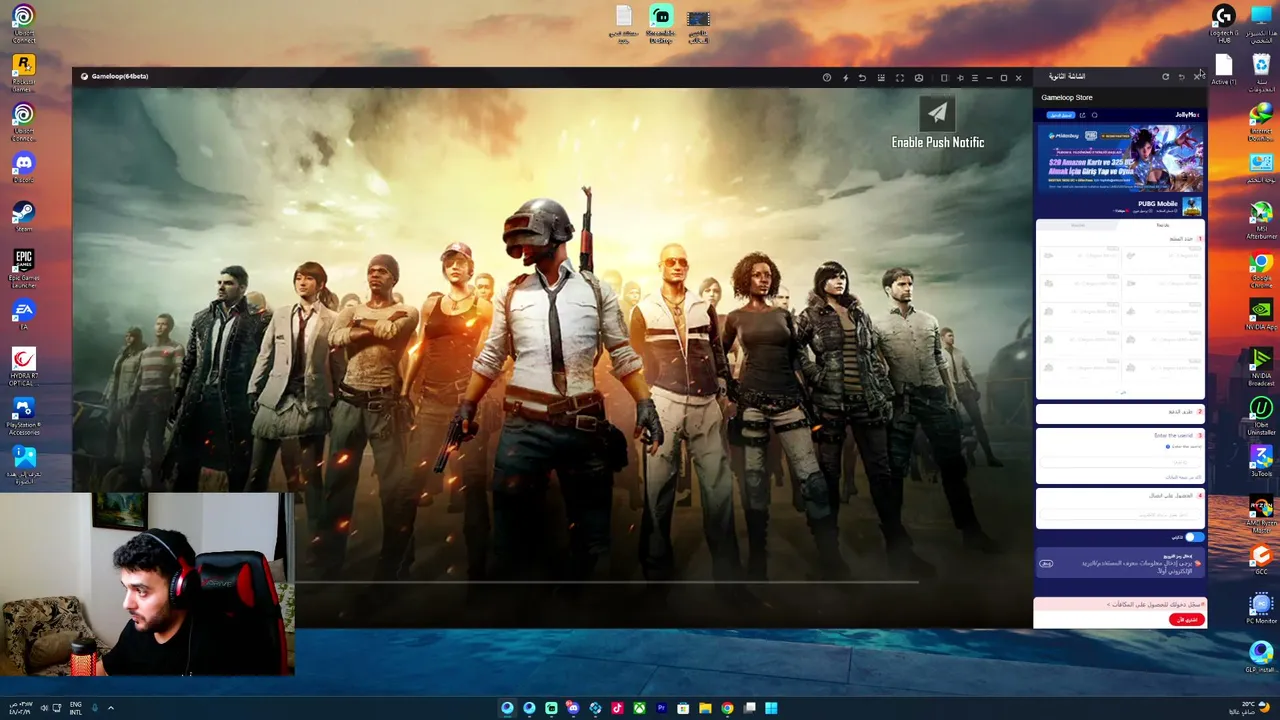The width and height of the screenshot is (1280, 720).
Task: Open Steam desktop shortcut
Action: (x=23, y=216)
